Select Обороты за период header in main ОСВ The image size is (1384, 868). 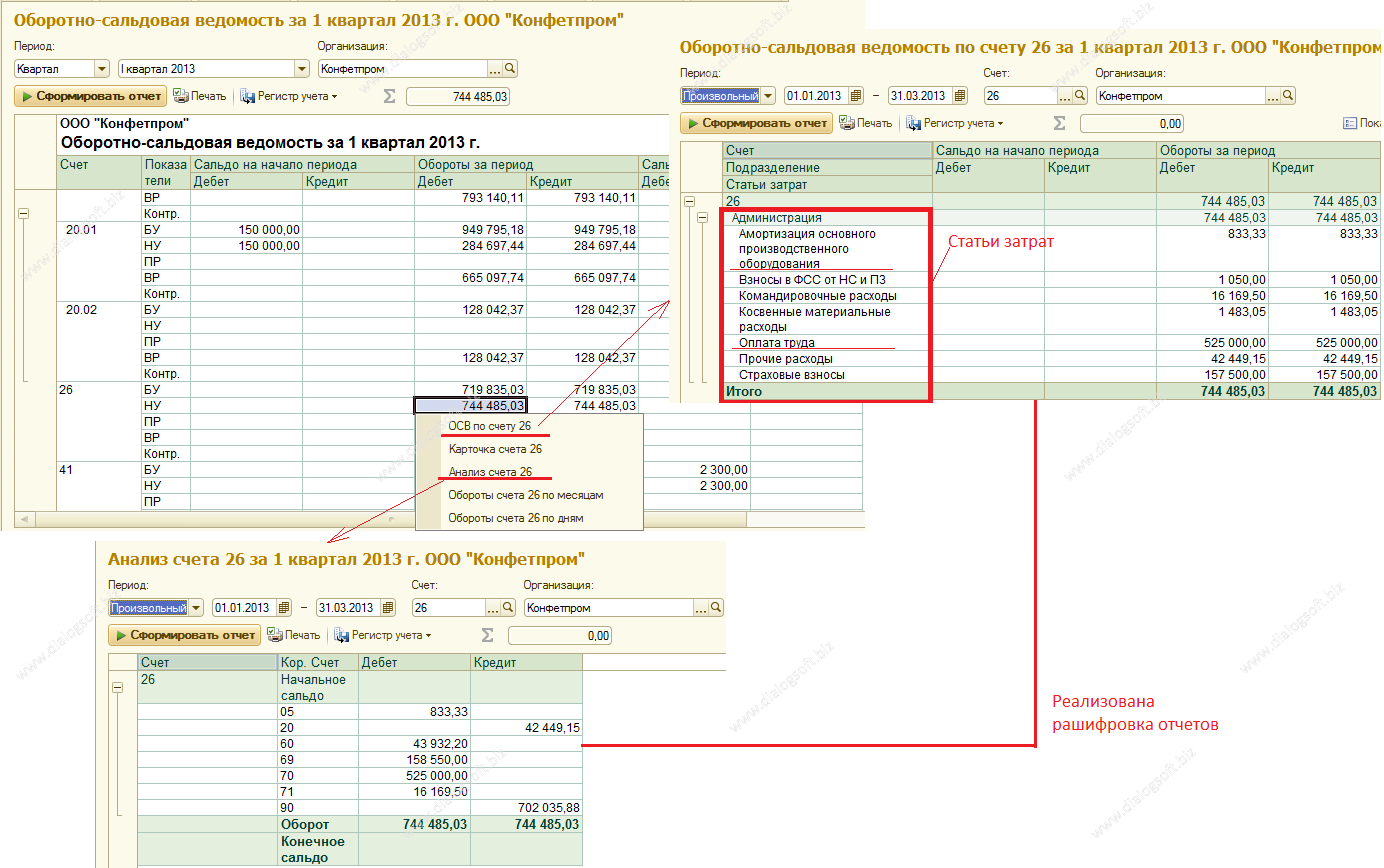pos(526,164)
